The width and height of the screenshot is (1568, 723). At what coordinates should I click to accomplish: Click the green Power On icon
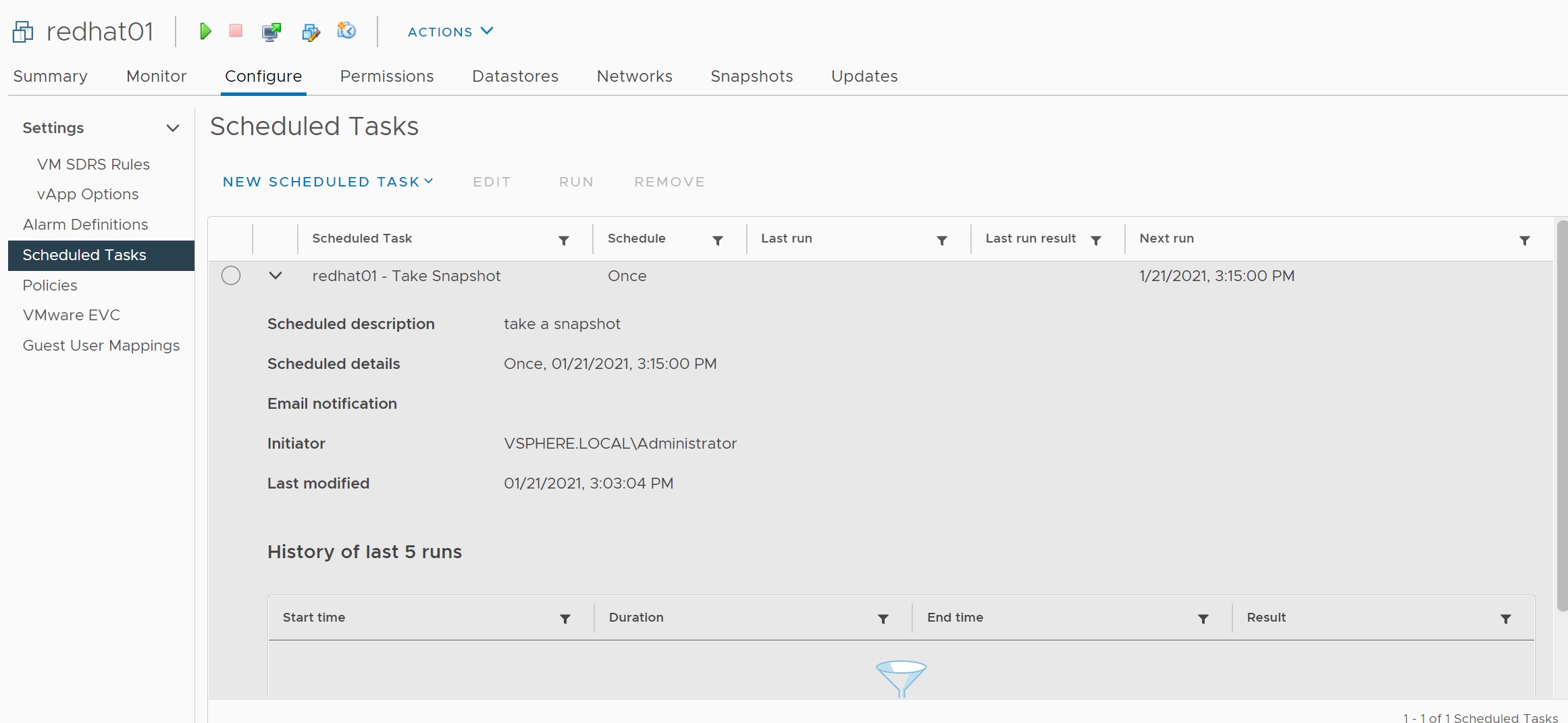(x=205, y=31)
